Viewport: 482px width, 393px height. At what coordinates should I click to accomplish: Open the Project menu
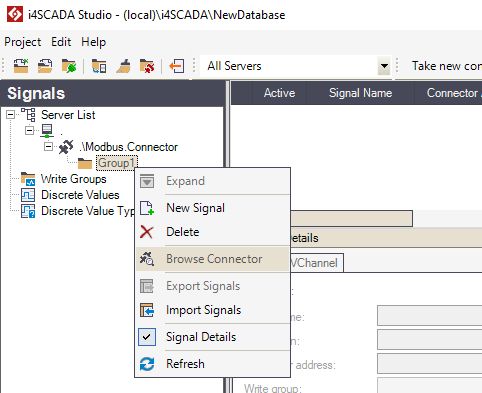[x=22, y=42]
